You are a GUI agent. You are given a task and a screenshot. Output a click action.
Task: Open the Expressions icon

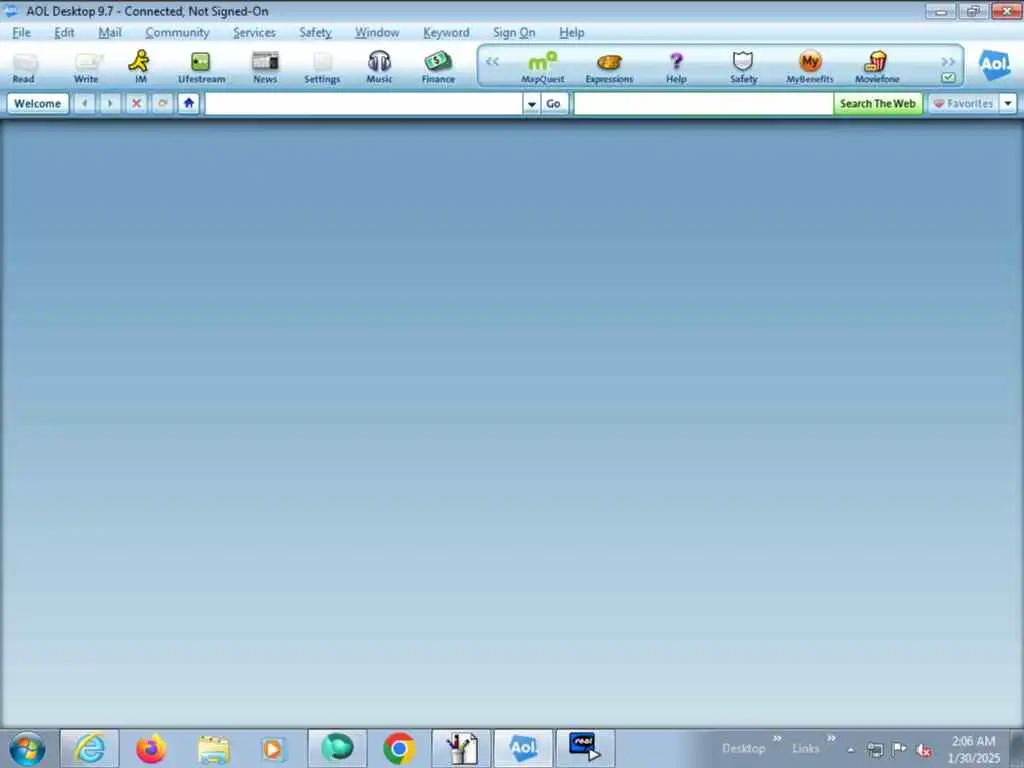point(609,67)
